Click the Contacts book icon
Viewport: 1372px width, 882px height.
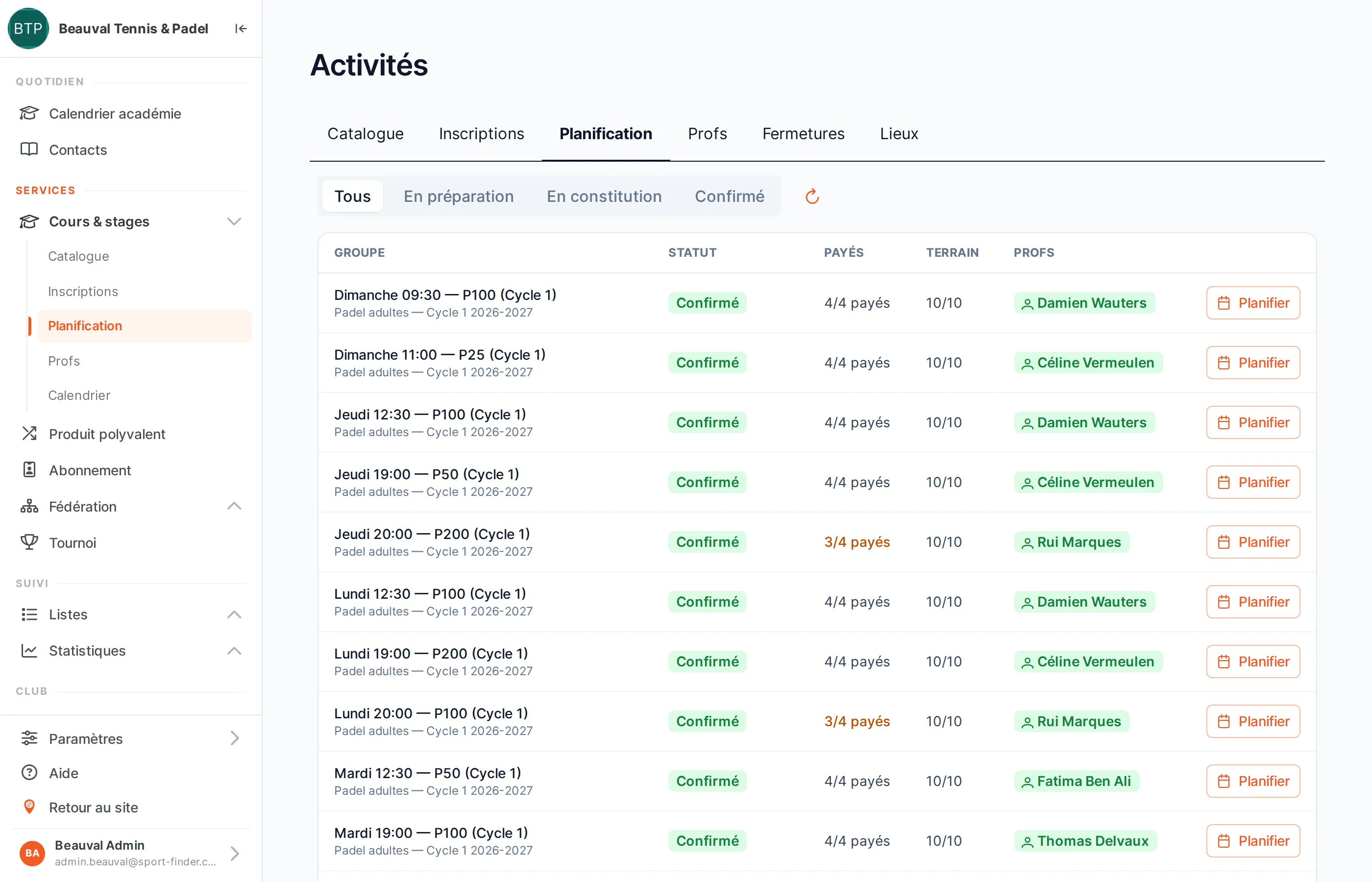29,149
